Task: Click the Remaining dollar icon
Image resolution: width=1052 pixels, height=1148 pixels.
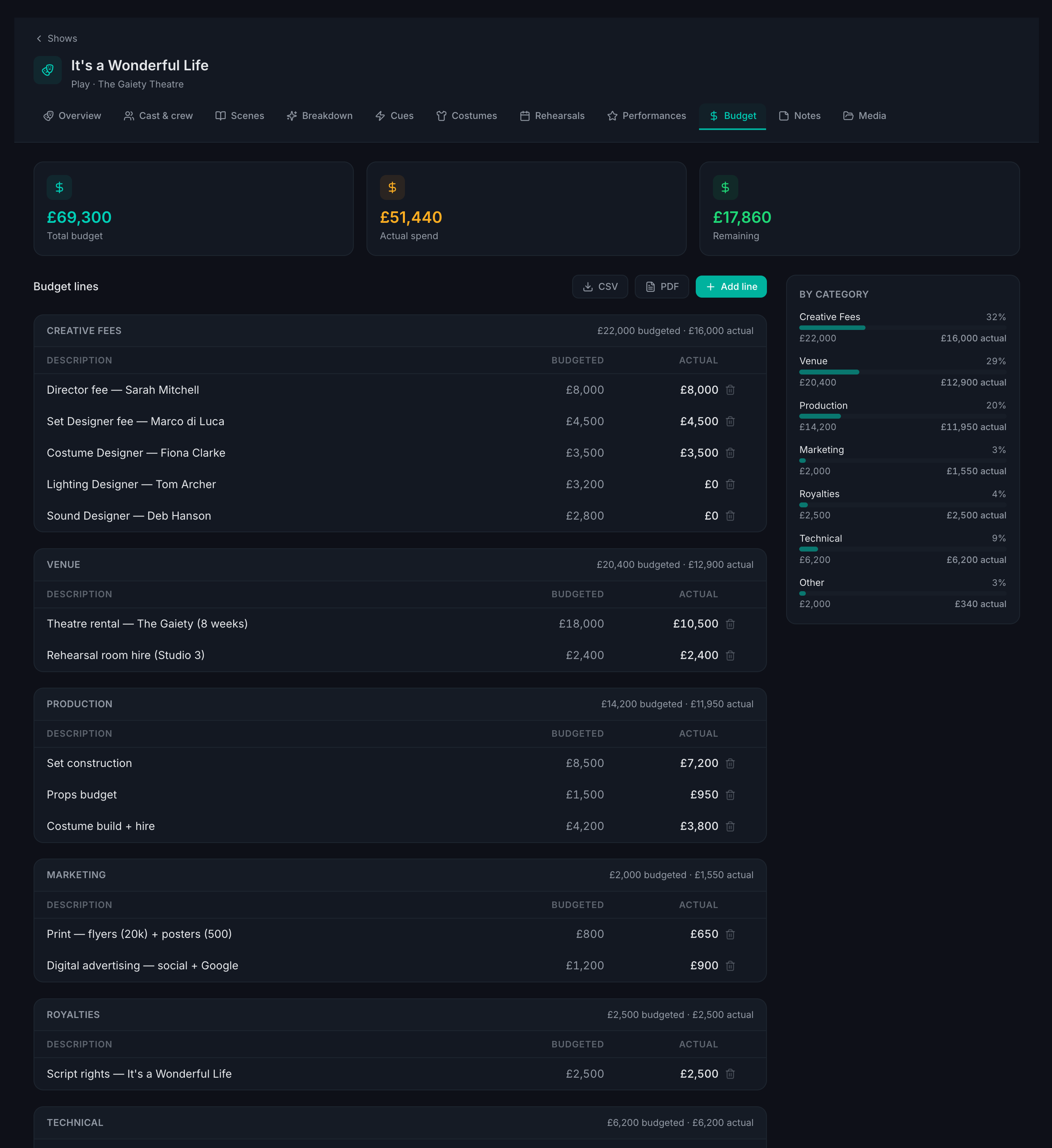Action: (726, 187)
